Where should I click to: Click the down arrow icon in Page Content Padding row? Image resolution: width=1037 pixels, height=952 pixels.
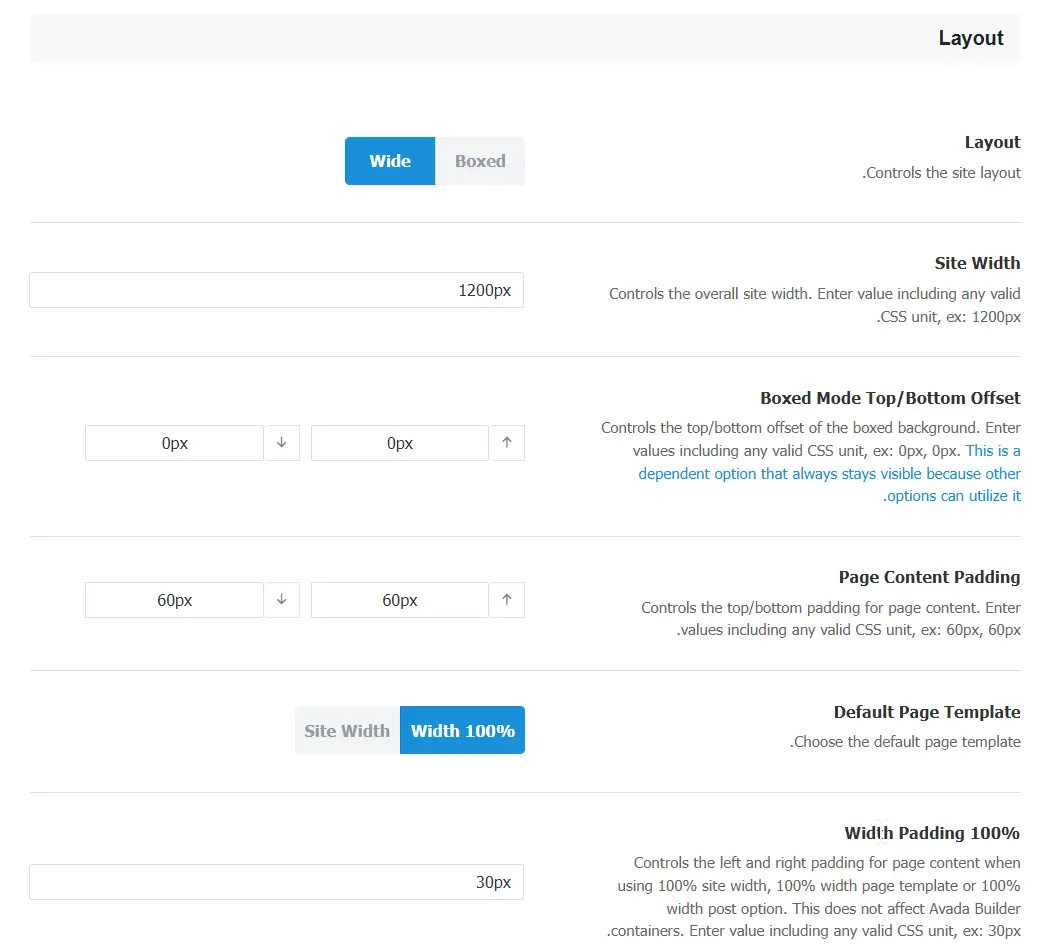[x=282, y=600]
